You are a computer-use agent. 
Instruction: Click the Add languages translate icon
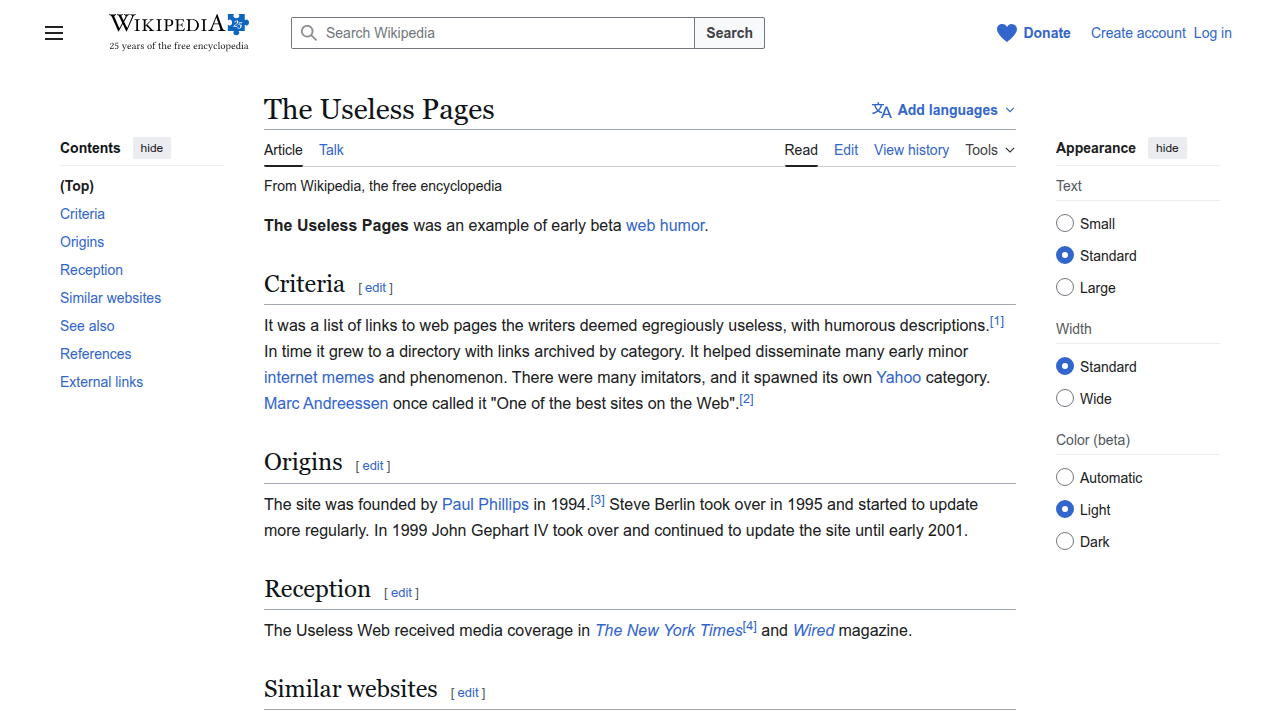click(881, 110)
